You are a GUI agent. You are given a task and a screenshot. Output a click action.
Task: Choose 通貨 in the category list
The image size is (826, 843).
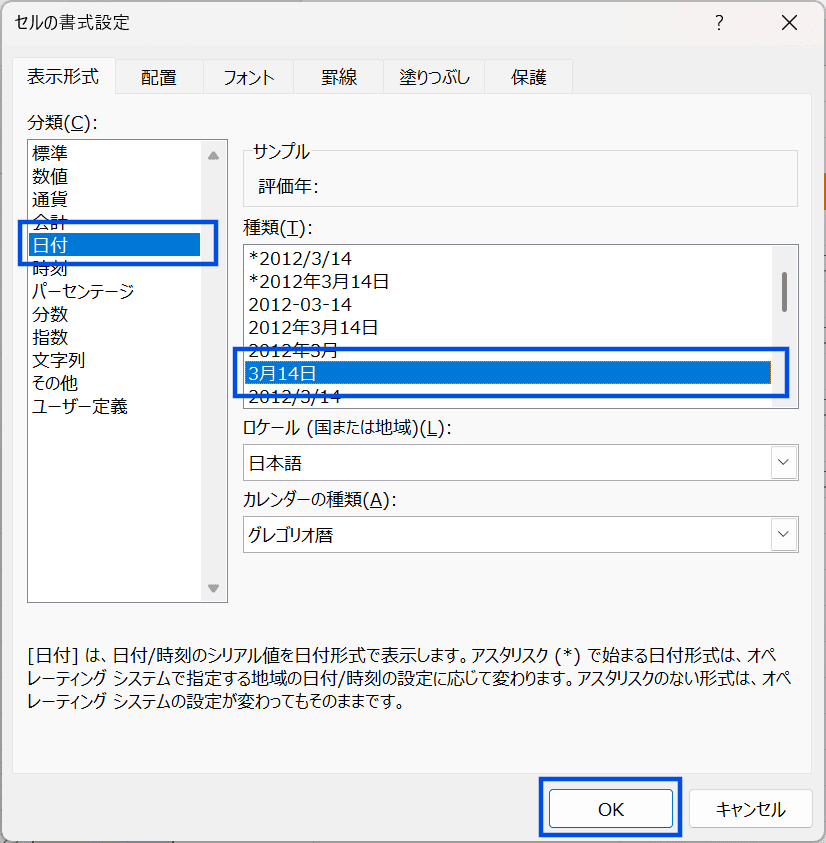tap(50, 199)
